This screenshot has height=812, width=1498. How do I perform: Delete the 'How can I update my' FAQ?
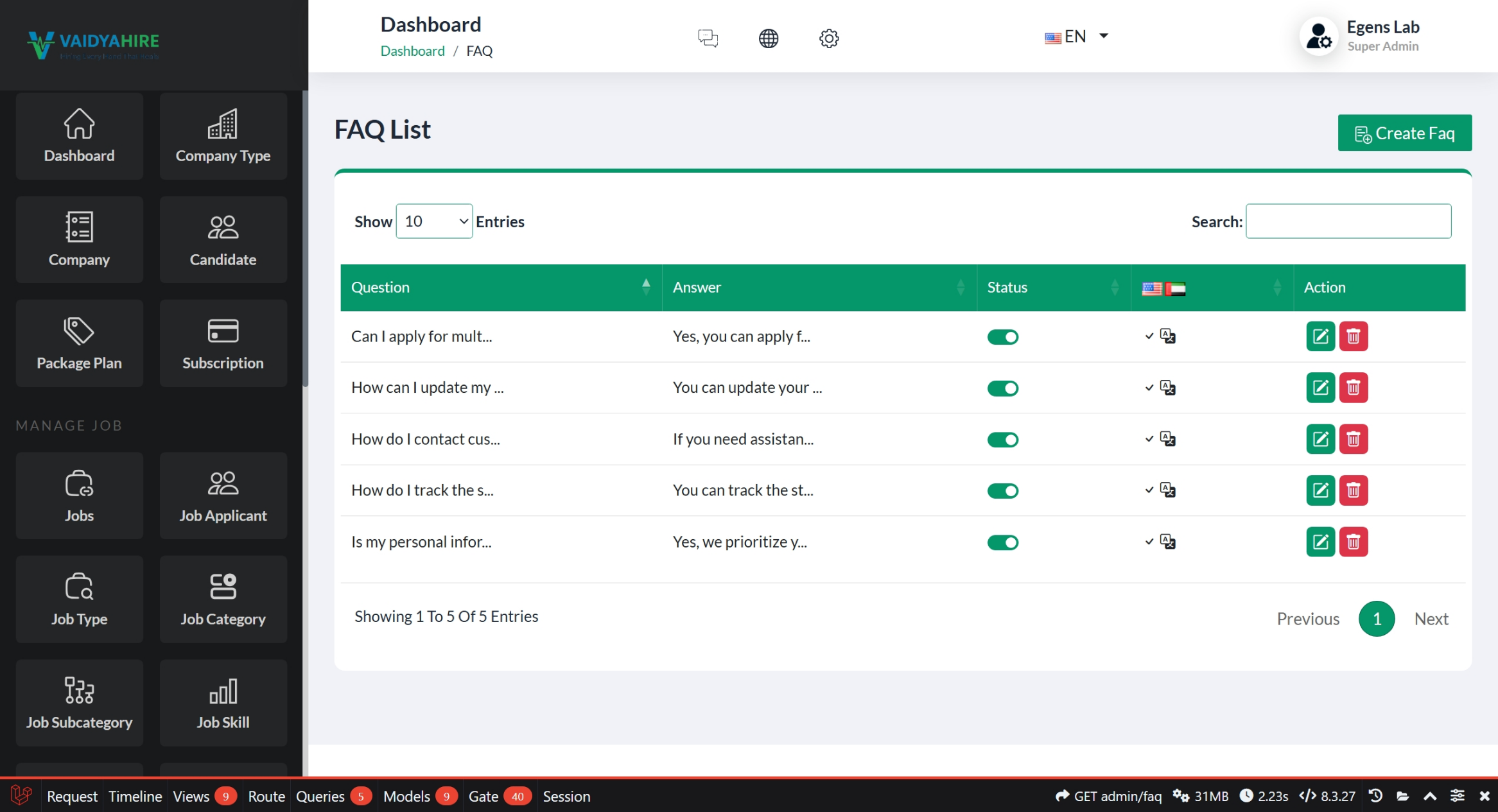tap(1353, 388)
